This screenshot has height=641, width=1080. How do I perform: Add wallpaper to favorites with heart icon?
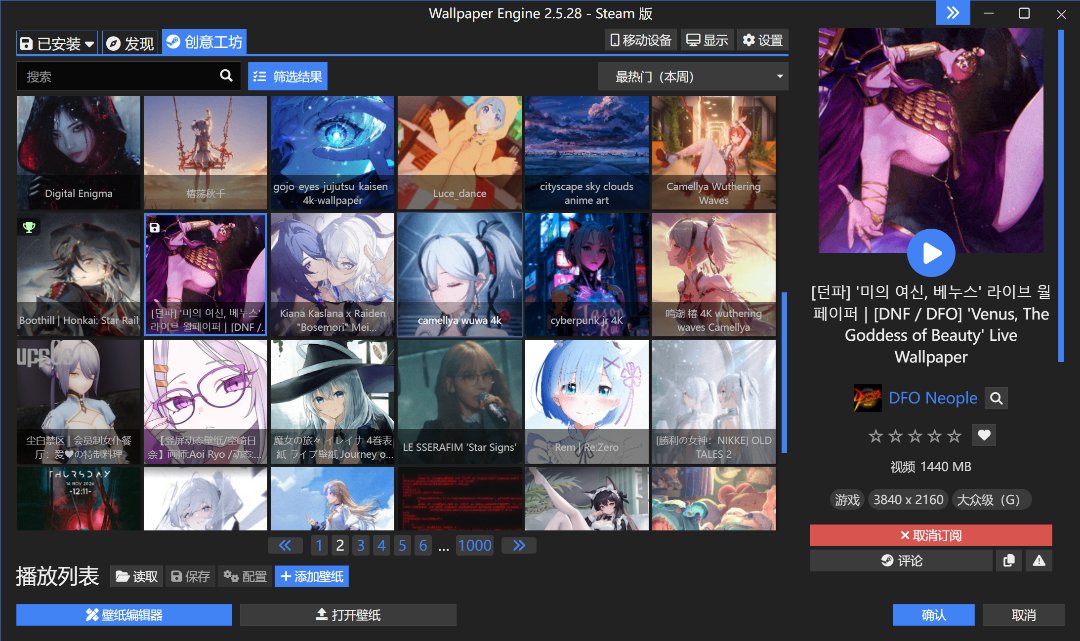click(x=984, y=435)
